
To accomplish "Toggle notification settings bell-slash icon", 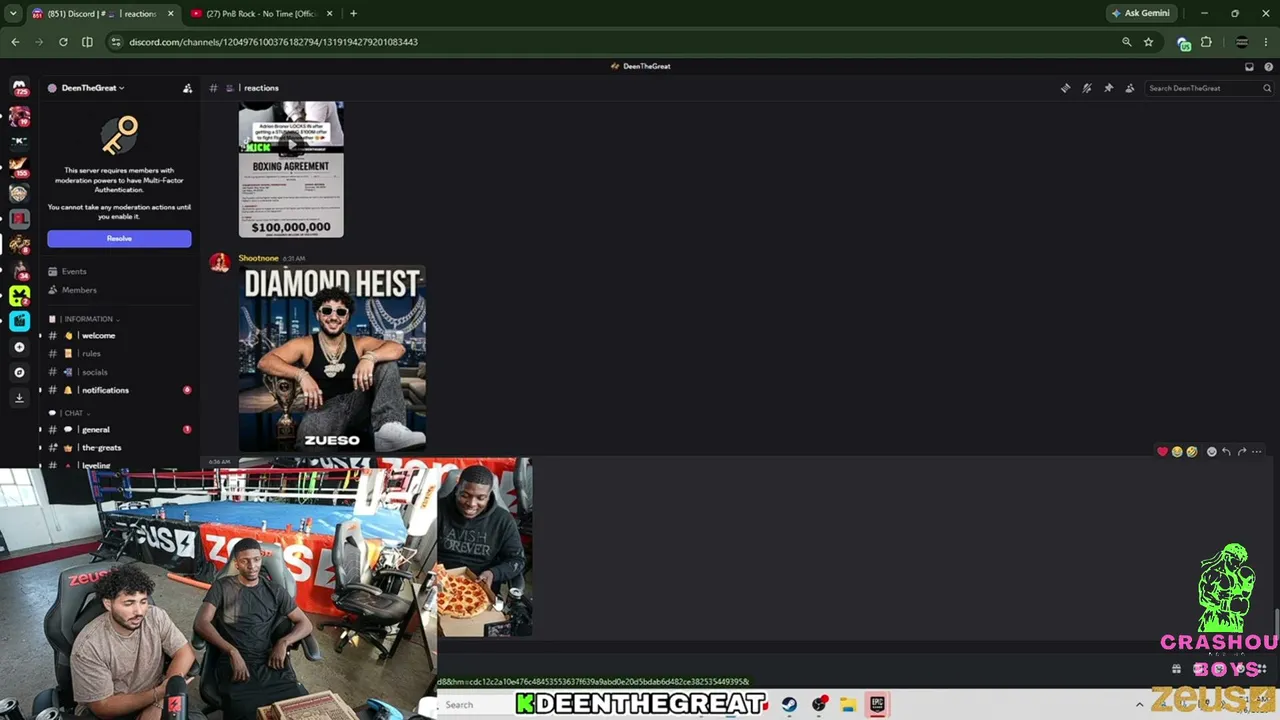I will tap(1087, 88).
